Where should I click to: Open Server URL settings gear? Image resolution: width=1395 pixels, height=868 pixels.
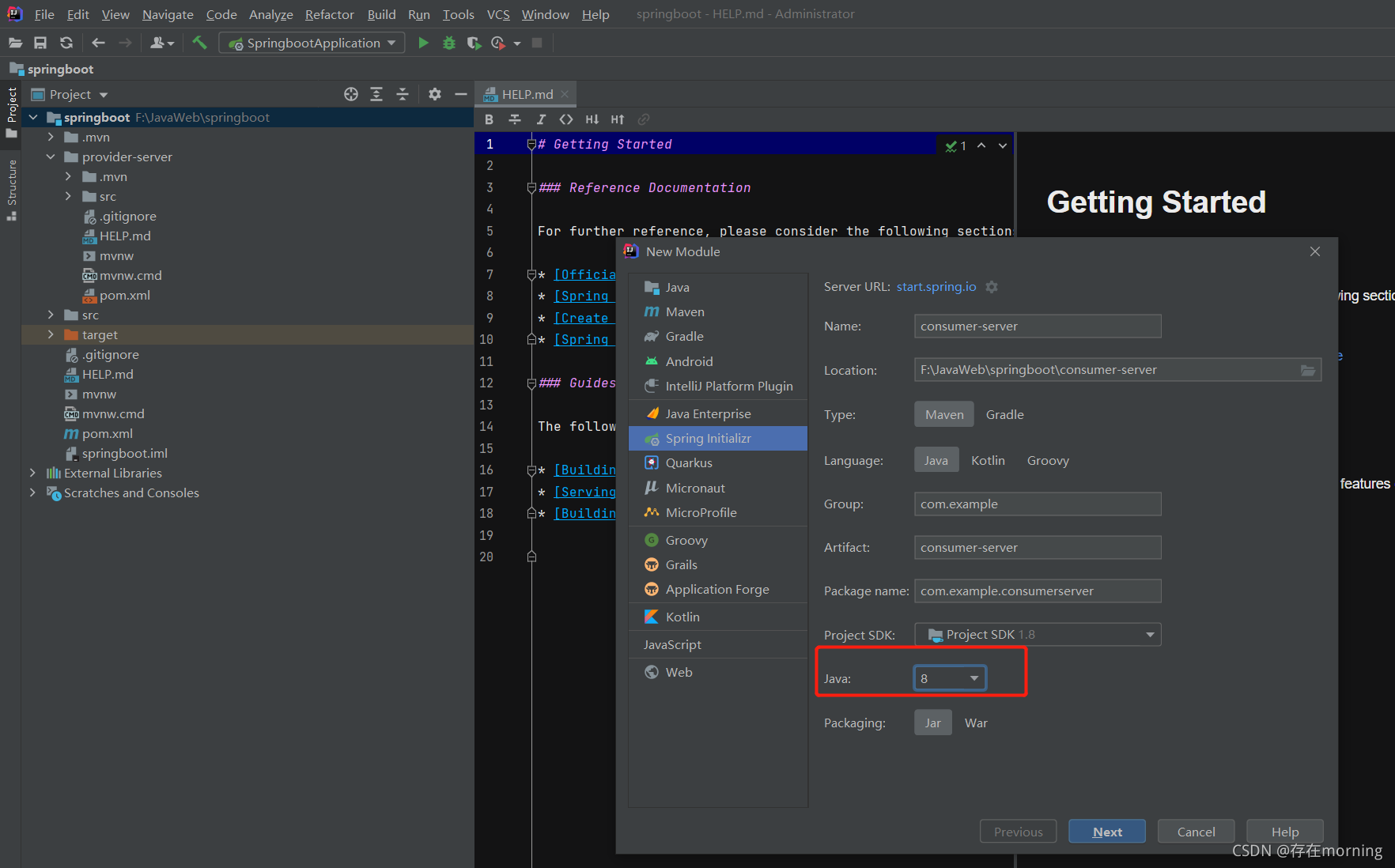click(x=992, y=287)
